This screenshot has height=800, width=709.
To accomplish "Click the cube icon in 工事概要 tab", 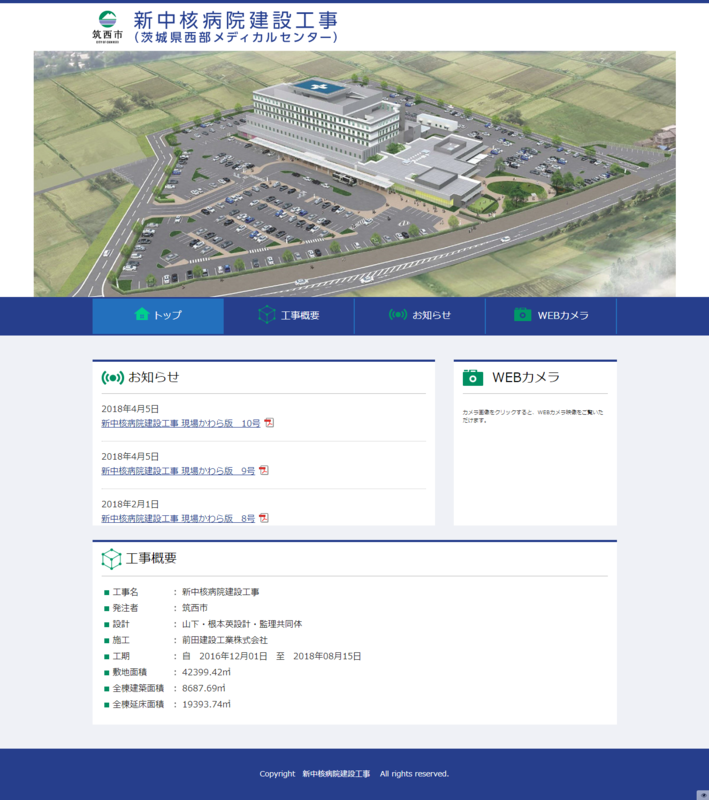I will click(267, 315).
